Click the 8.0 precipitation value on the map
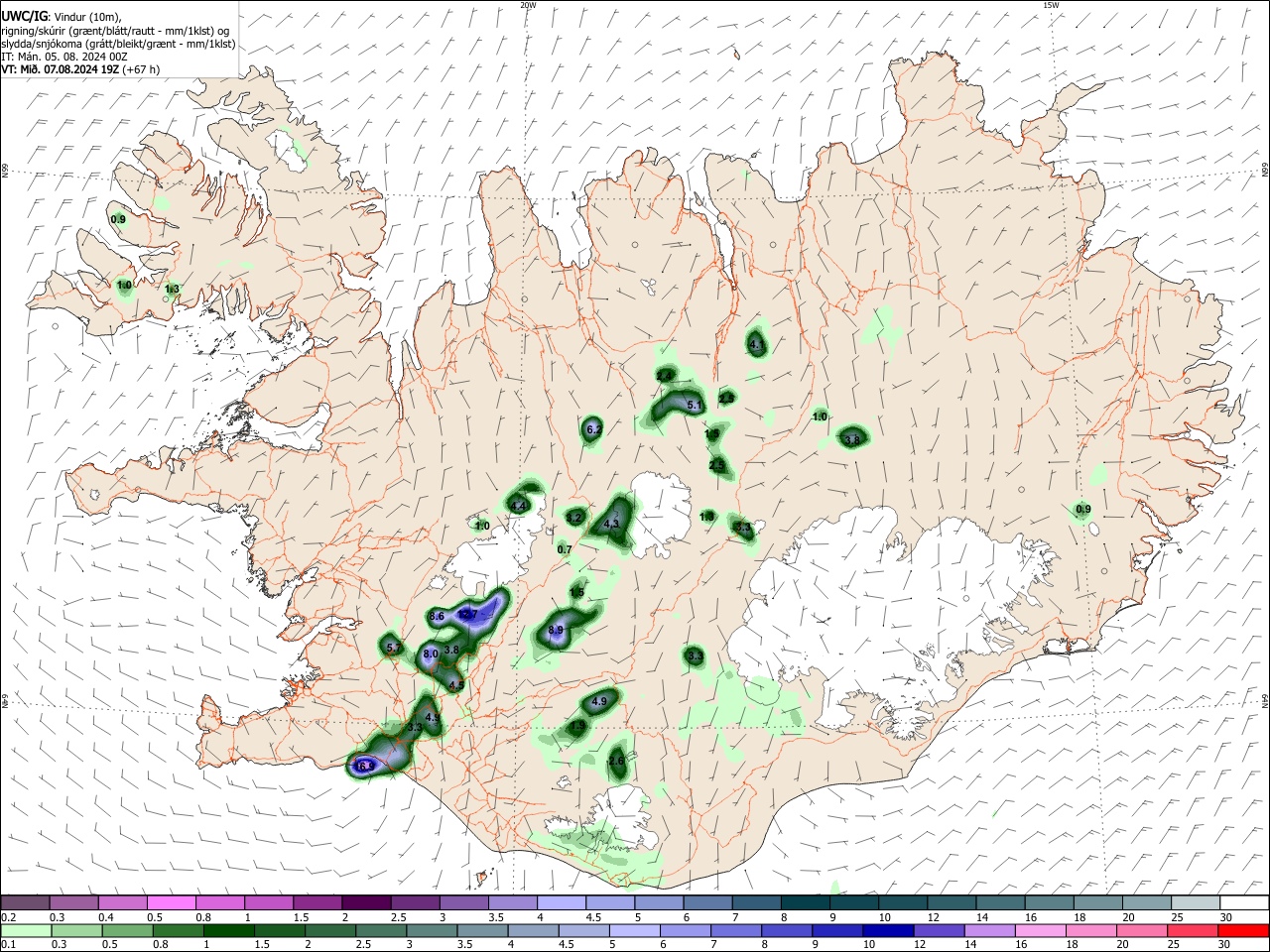 coord(431,654)
